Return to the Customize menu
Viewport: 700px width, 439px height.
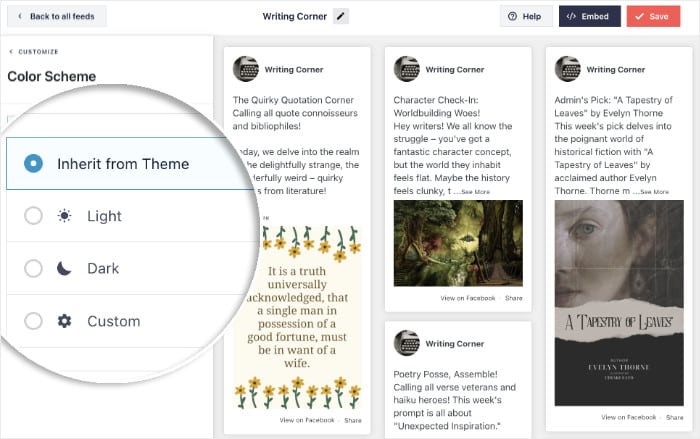[34, 52]
